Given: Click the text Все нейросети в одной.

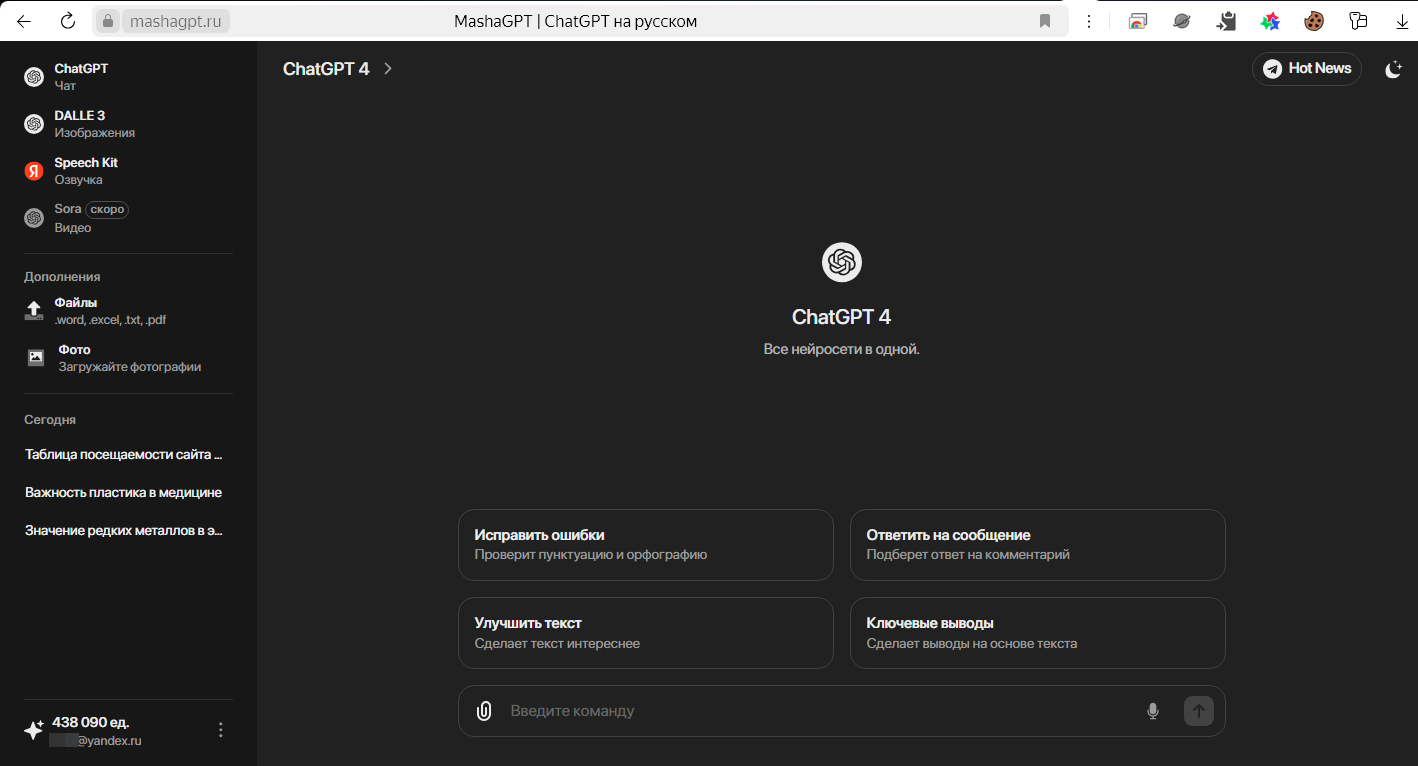Looking at the screenshot, I should (842, 349).
